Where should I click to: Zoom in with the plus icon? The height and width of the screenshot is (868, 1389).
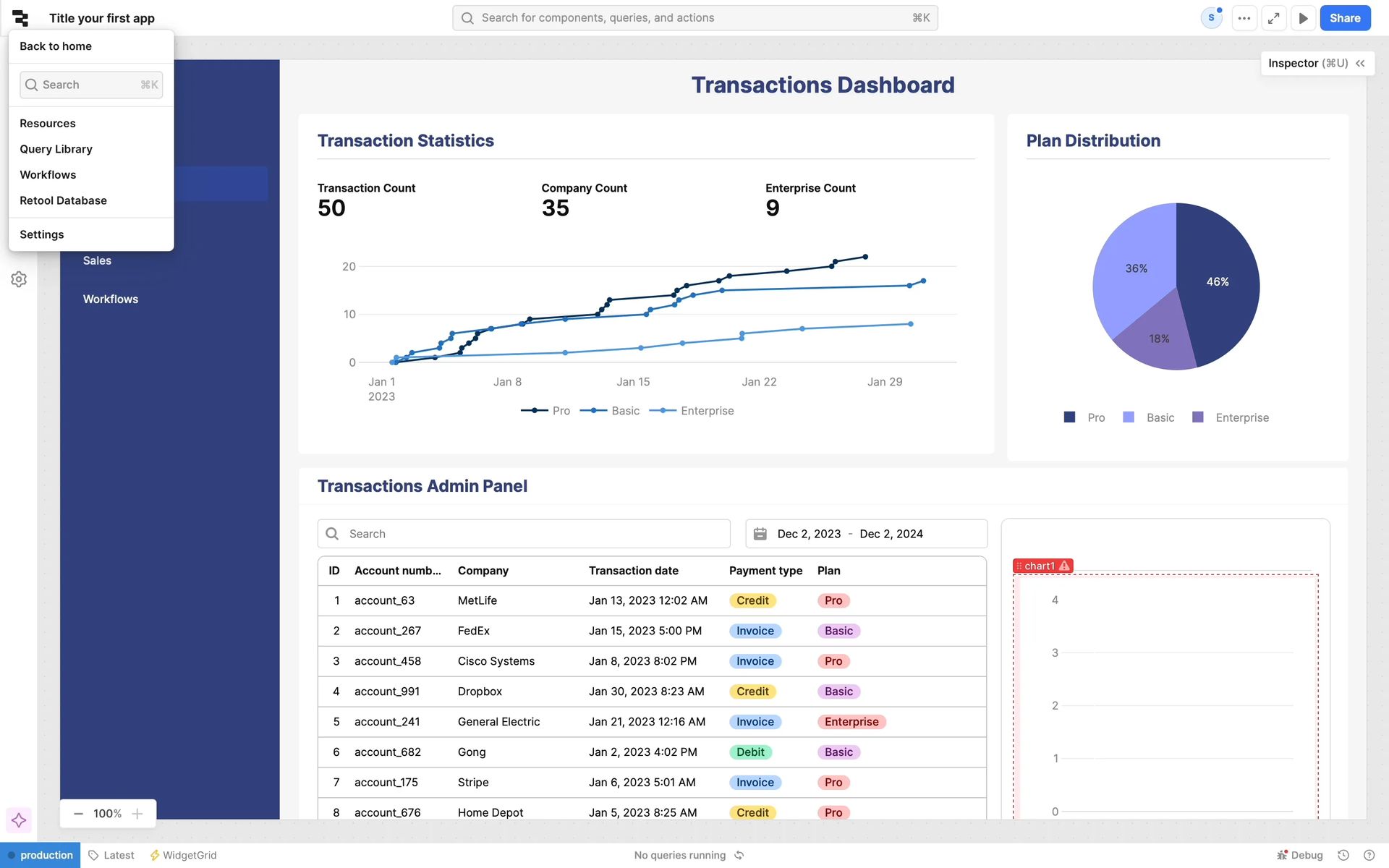pos(137,814)
